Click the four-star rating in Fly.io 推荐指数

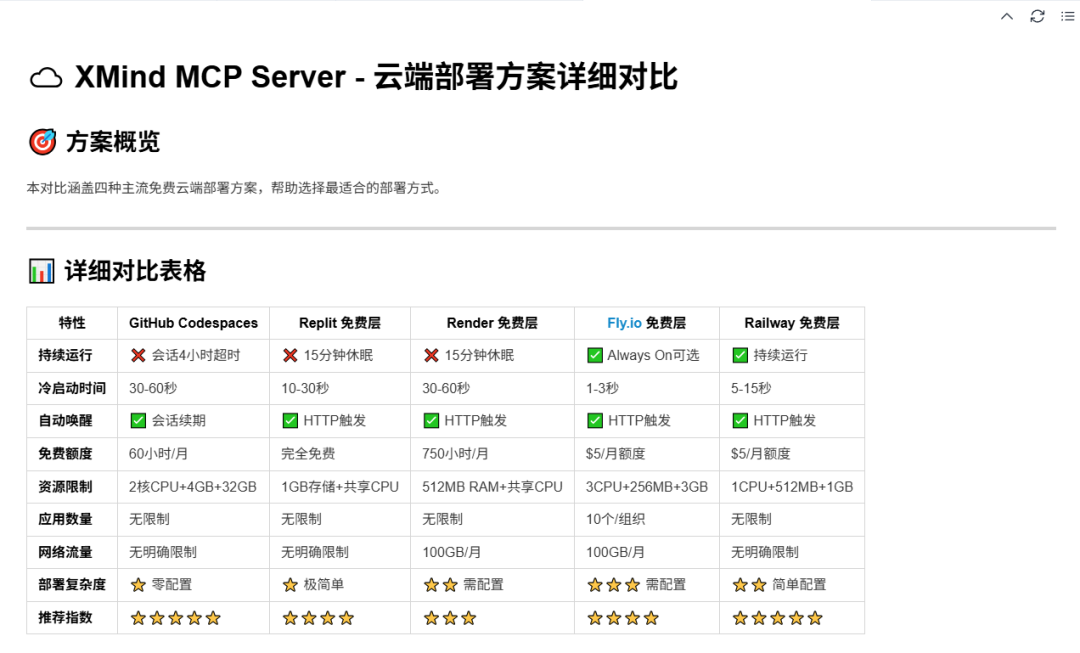pyautogui.click(x=623, y=618)
